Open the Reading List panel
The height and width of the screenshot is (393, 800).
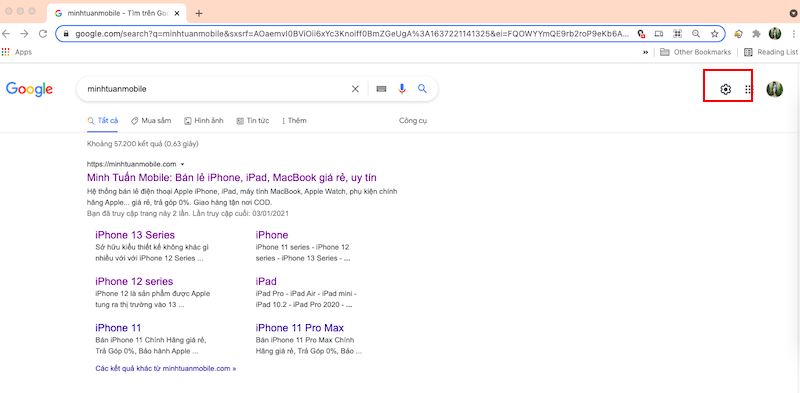(771, 52)
